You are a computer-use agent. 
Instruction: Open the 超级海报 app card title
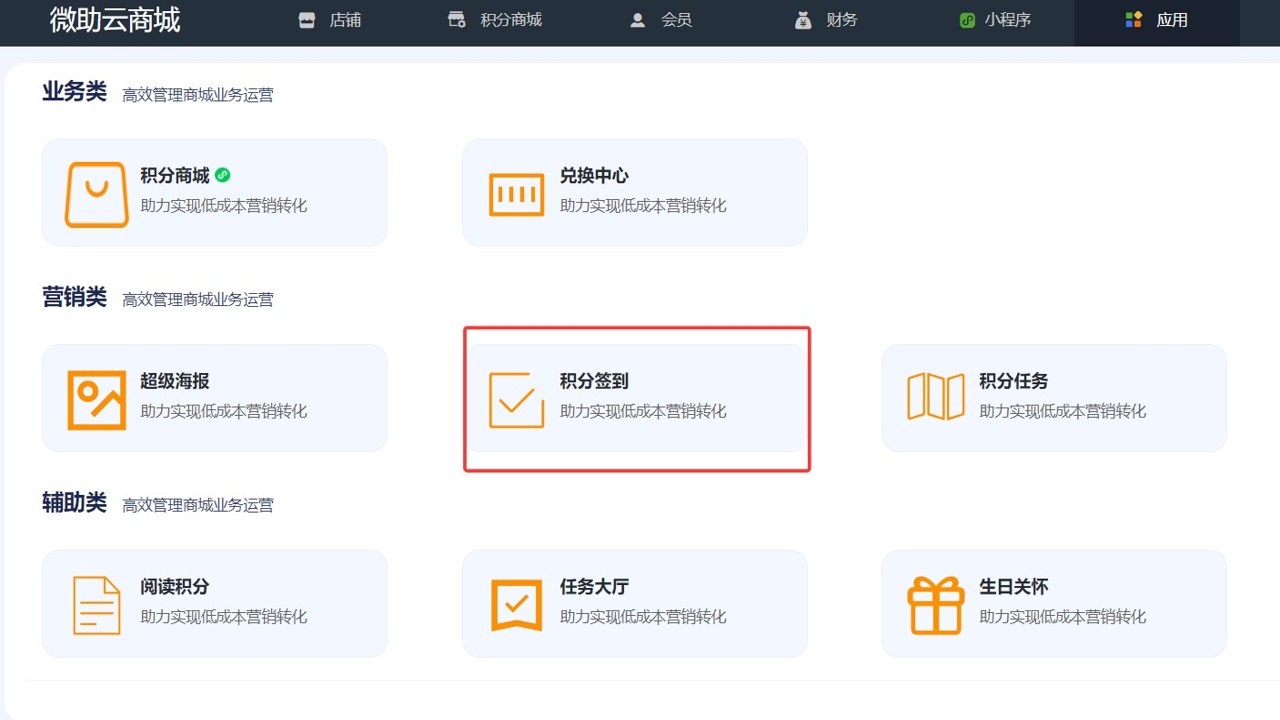(175, 381)
